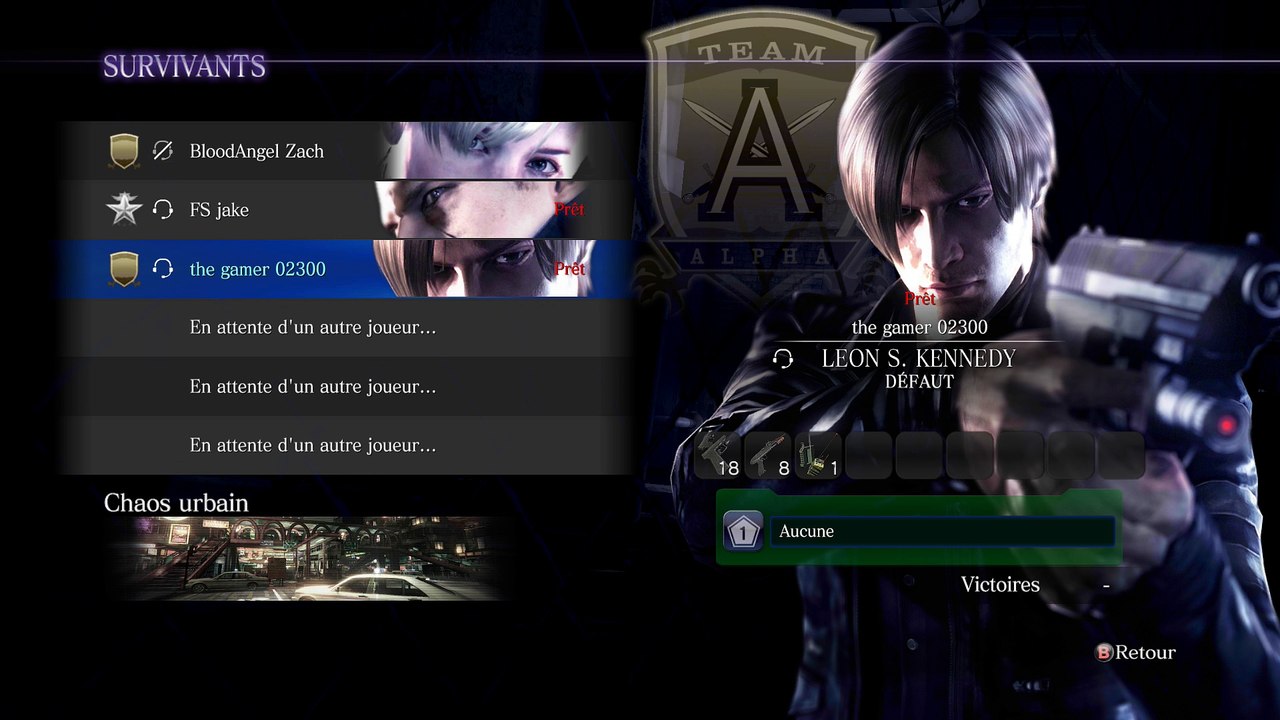
Task: Open the Aucune skill field
Action: 942,531
